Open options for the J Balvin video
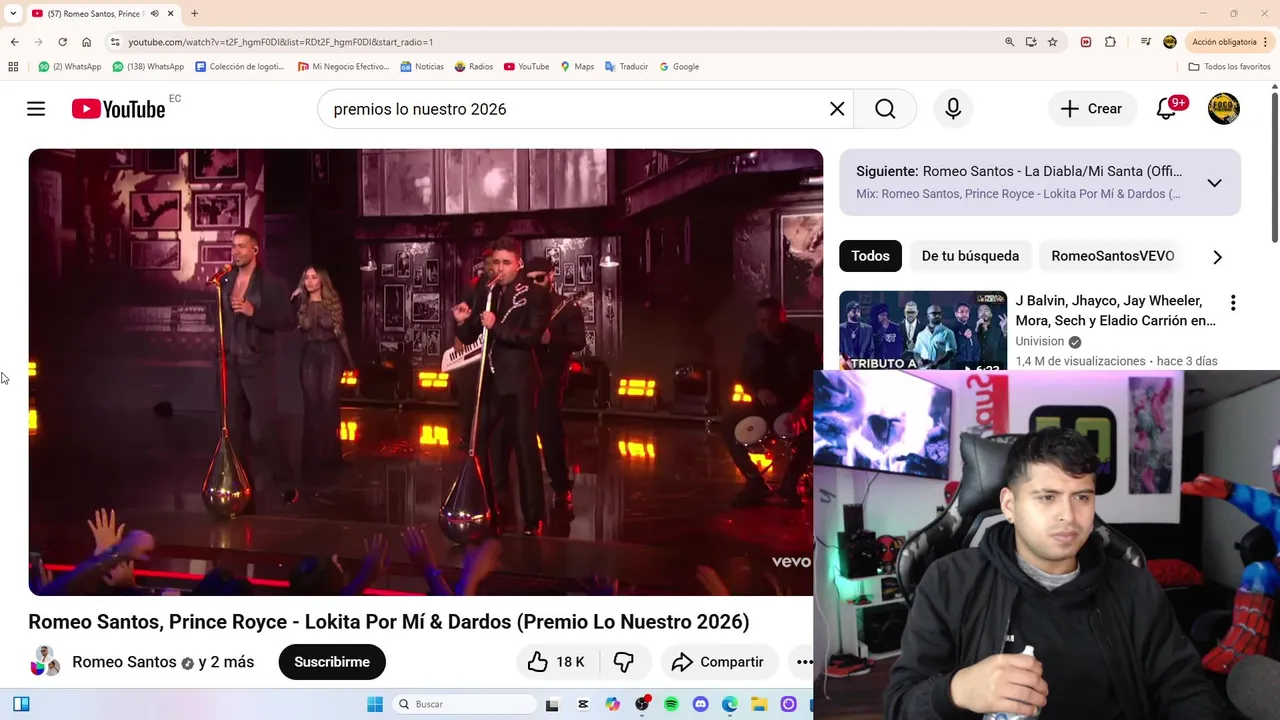Image resolution: width=1280 pixels, height=720 pixels. point(1233,303)
